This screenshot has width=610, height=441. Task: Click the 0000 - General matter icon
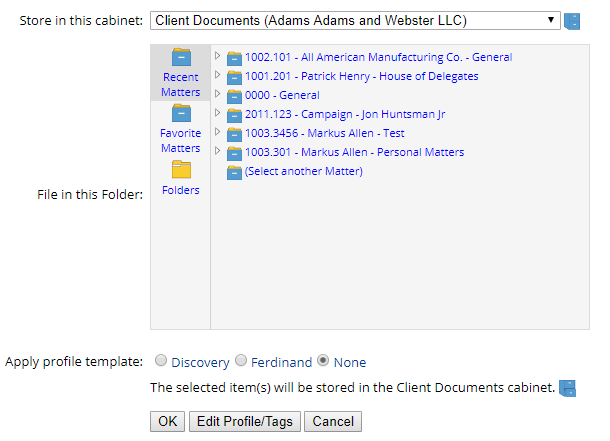[235, 96]
